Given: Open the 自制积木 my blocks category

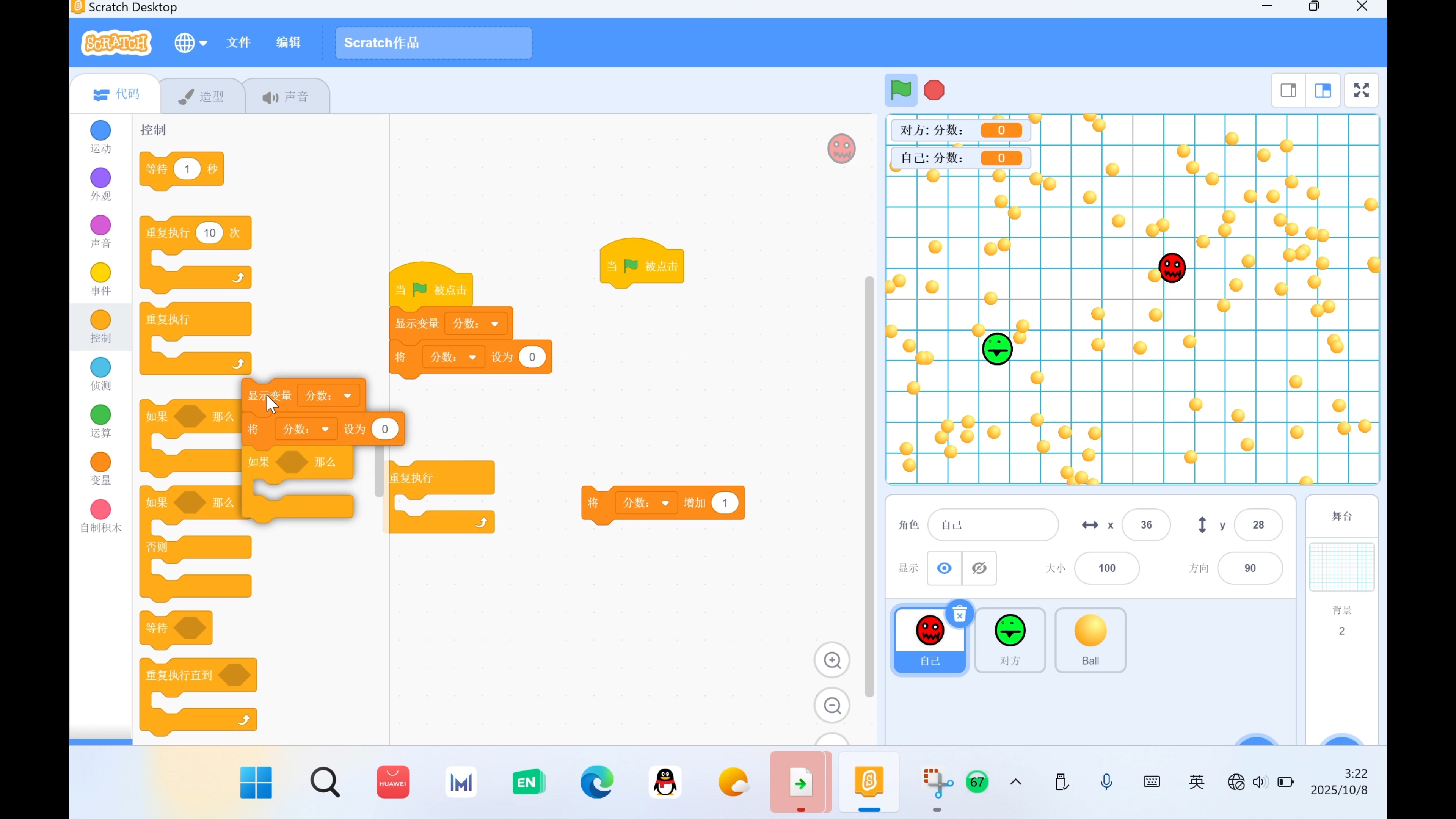Looking at the screenshot, I should click(x=100, y=516).
